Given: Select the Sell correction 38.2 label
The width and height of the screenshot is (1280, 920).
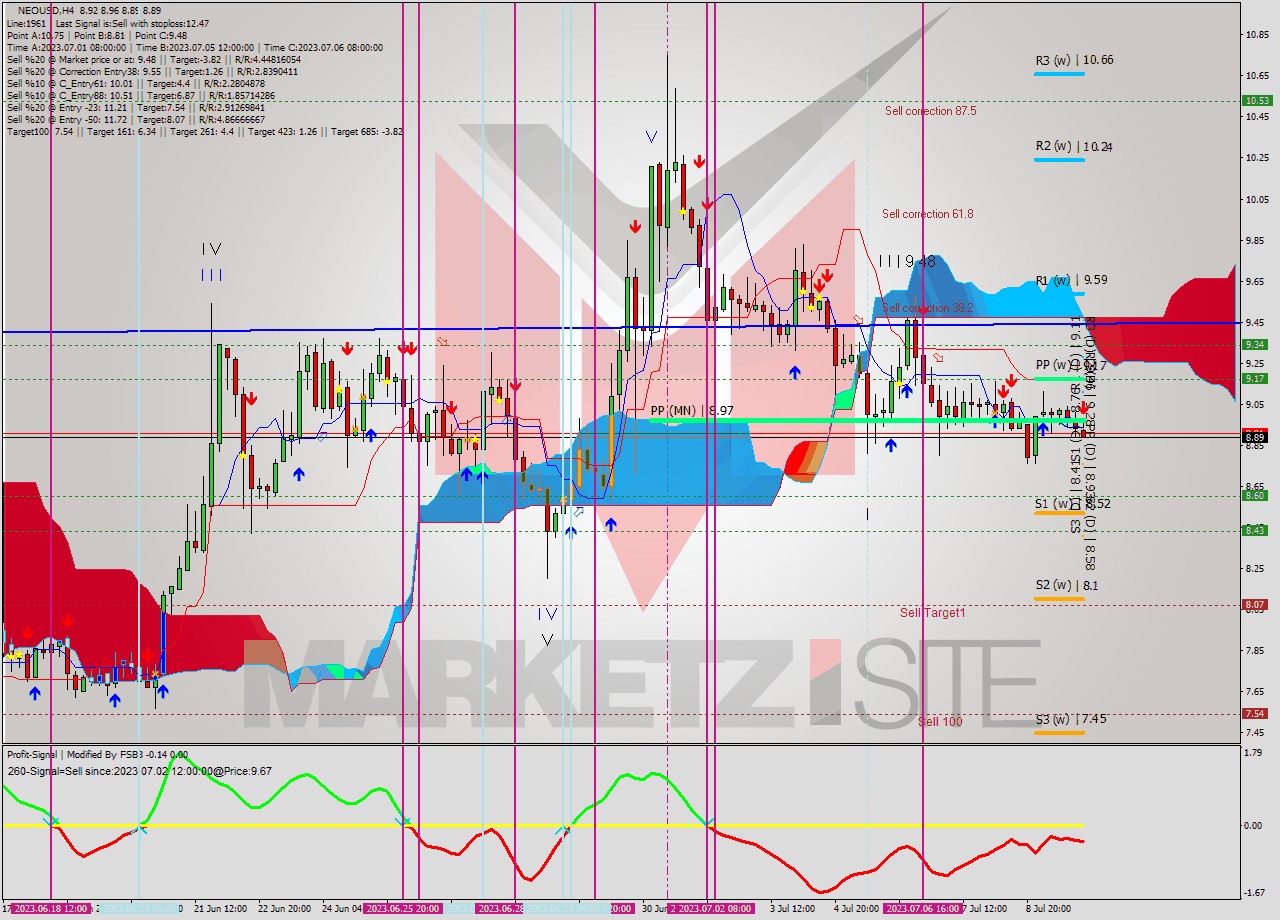Looking at the screenshot, I should (x=927, y=308).
